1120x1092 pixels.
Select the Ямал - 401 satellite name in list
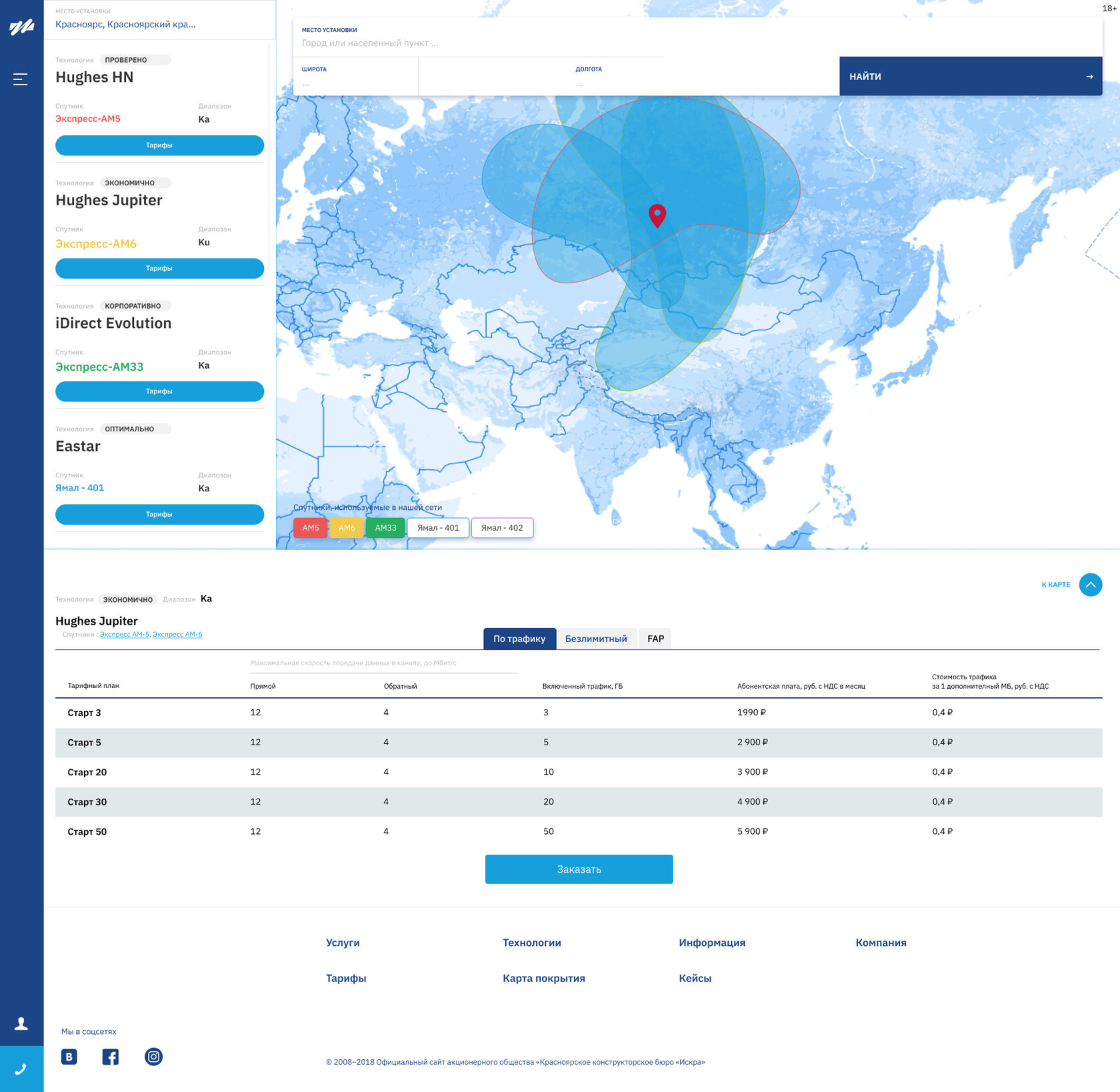point(80,488)
